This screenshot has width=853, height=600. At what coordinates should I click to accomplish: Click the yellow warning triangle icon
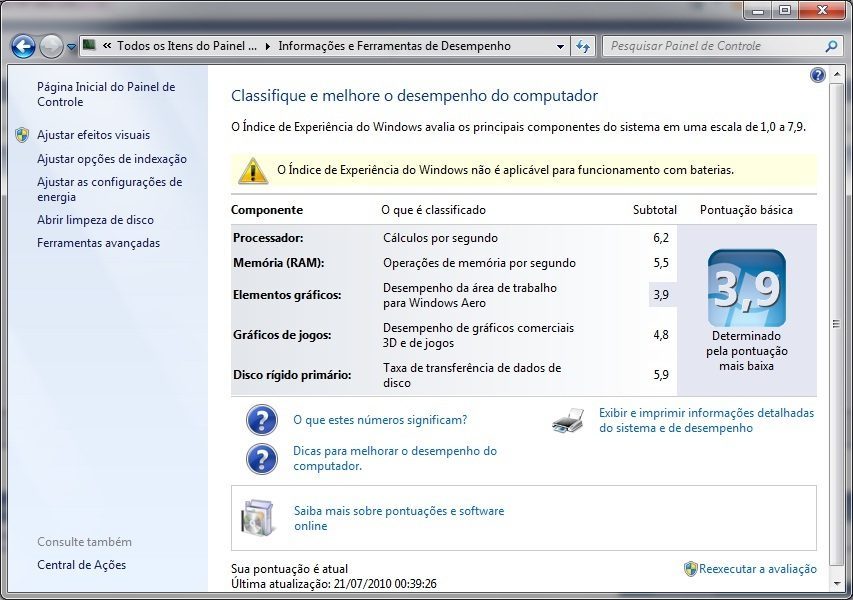[x=253, y=170]
